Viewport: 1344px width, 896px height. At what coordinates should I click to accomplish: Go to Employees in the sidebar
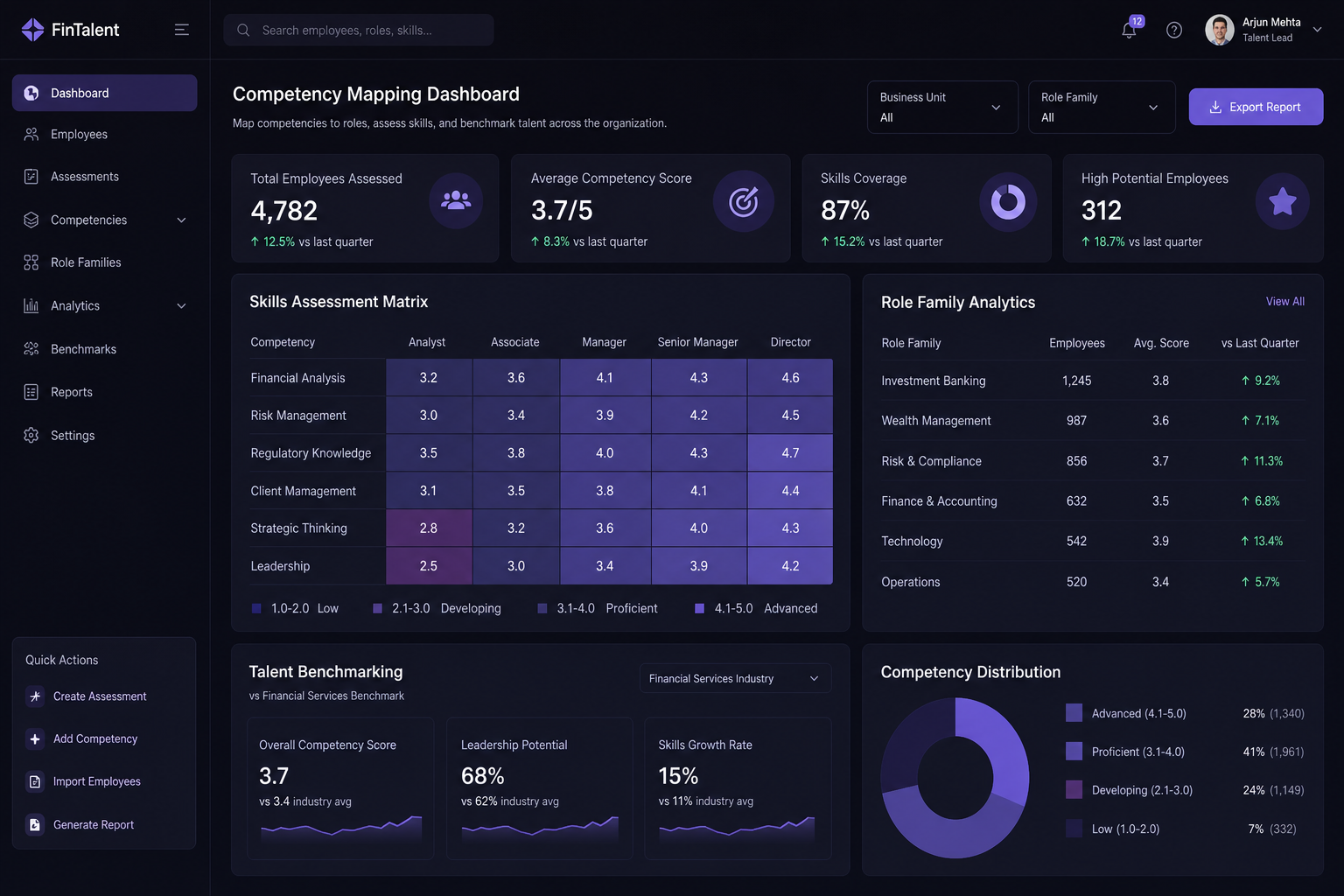click(x=104, y=134)
